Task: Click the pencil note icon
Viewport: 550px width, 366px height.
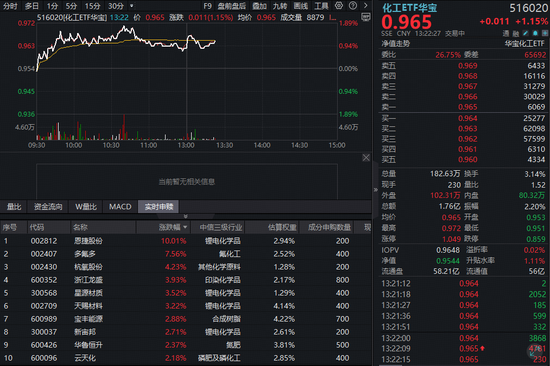Action: (x=525, y=33)
